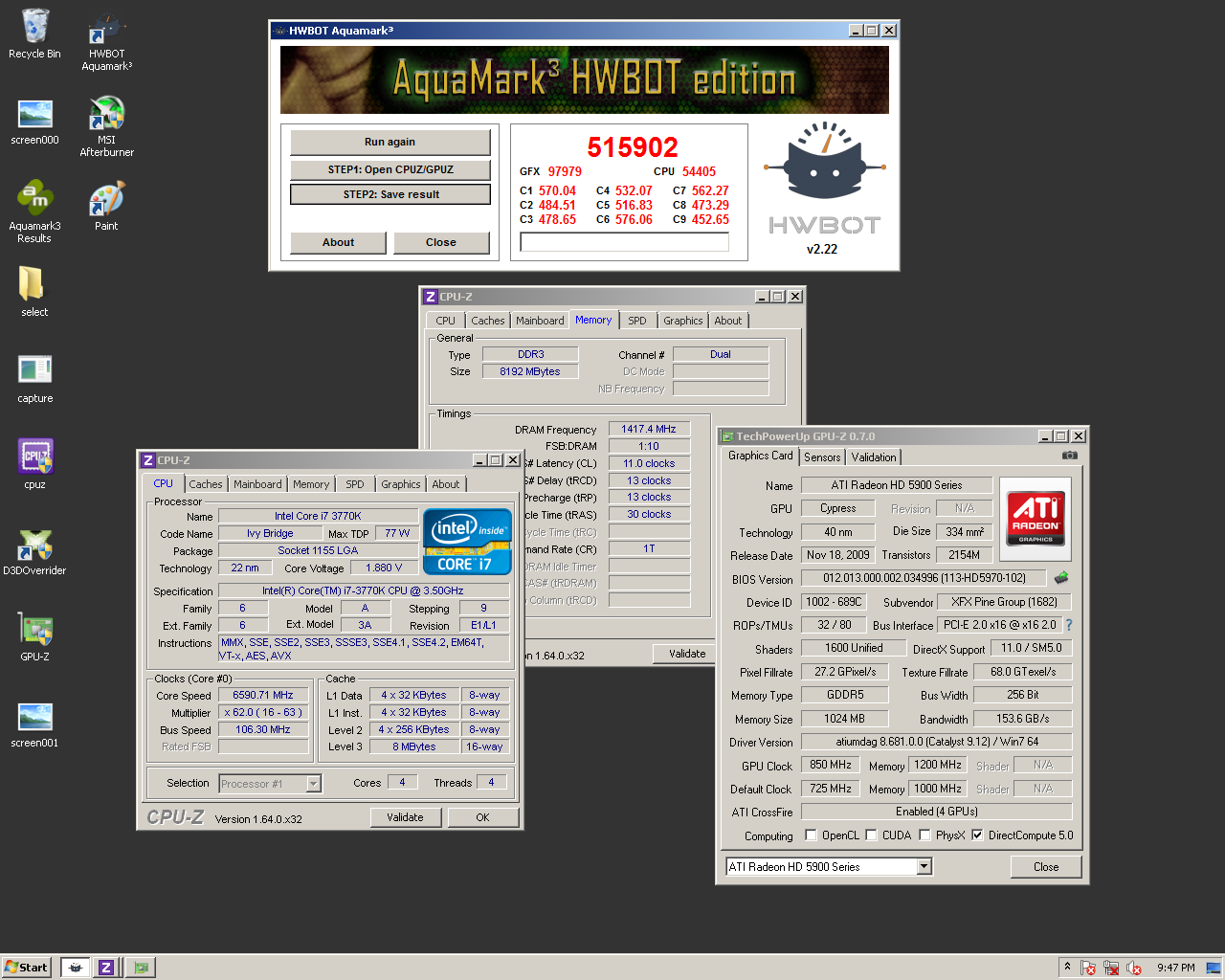Click Run again in Aquamark window
1225x980 pixels.
pyautogui.click(x=390, y=142)
